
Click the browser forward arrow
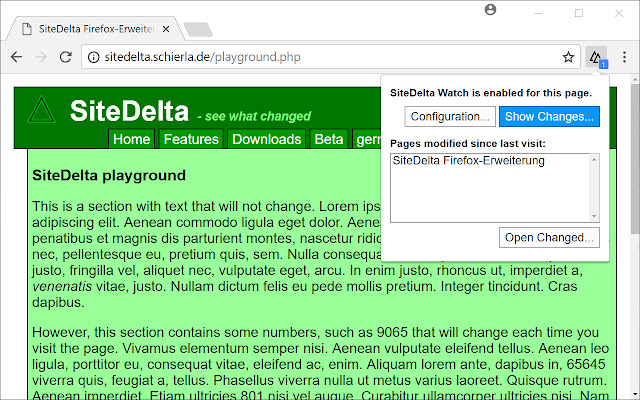click(41, 57)
